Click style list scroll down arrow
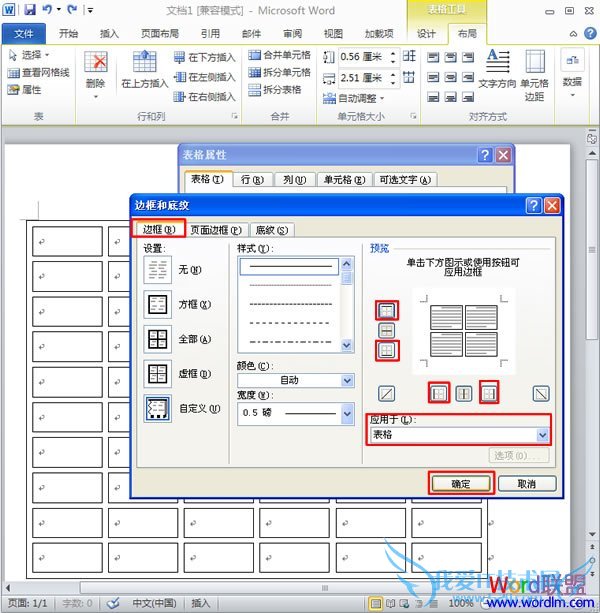Image resolution: width=600 pixels, height=613 pixels. click(347, 345)
